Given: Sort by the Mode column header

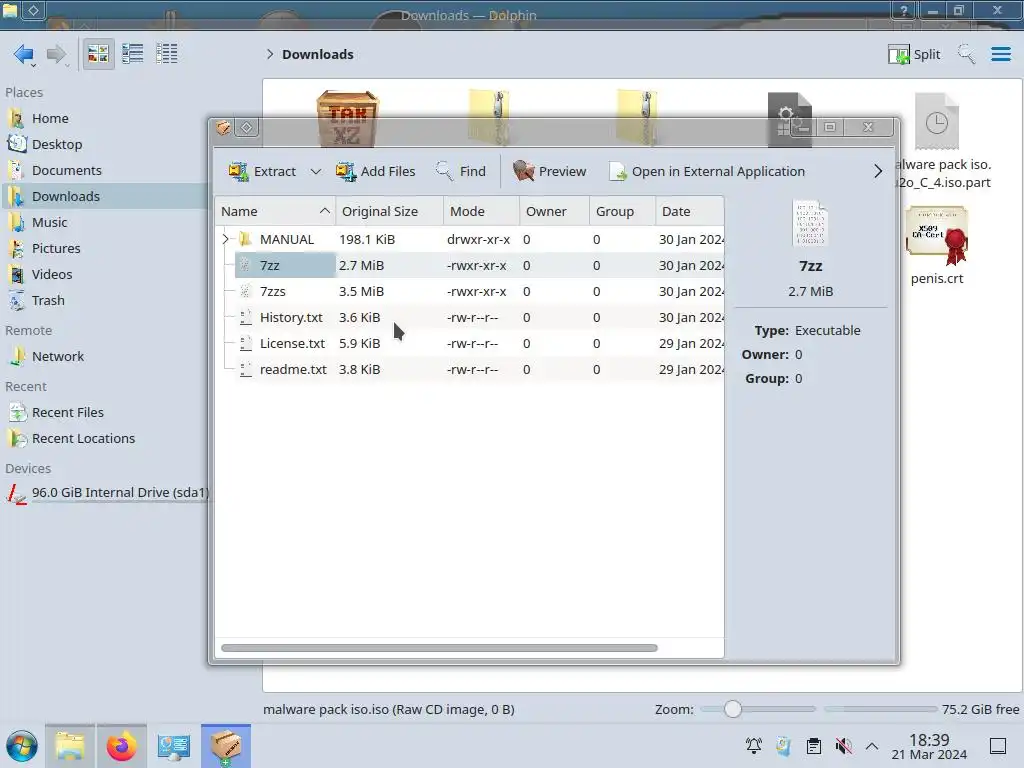Looking at the screenshot, I should click(481, 211).
